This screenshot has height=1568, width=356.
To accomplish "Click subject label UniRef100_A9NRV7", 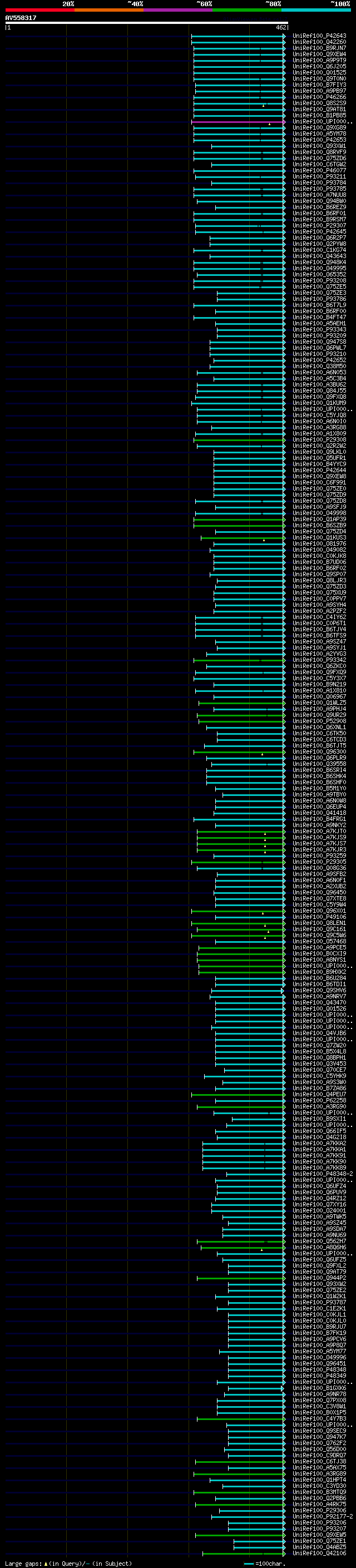I will [319, 997].
